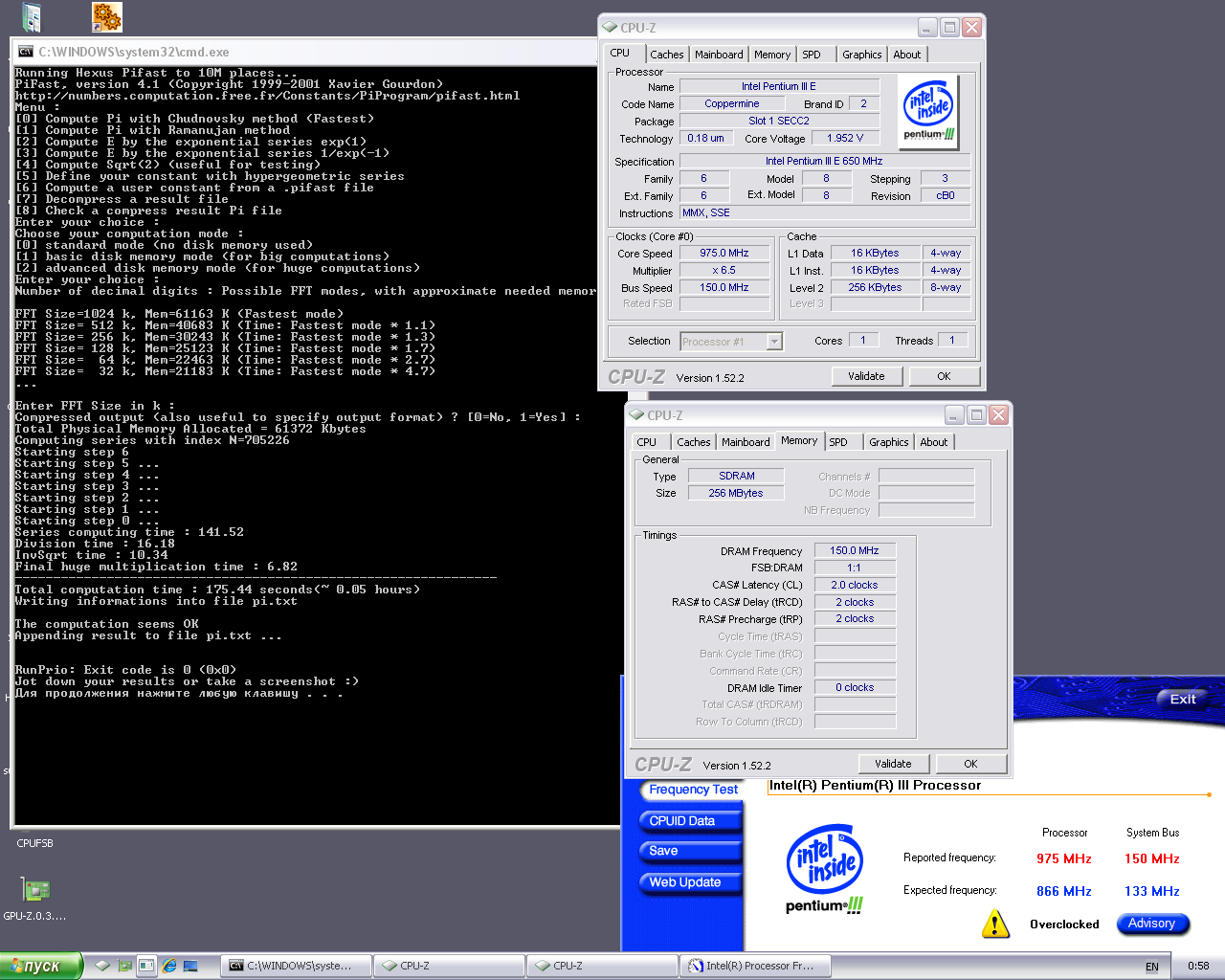The width and height of the screenshot is (1225, 980).
Task: Activate the second CPU-Z taskbar button
Action: click(x=602, y=967)
